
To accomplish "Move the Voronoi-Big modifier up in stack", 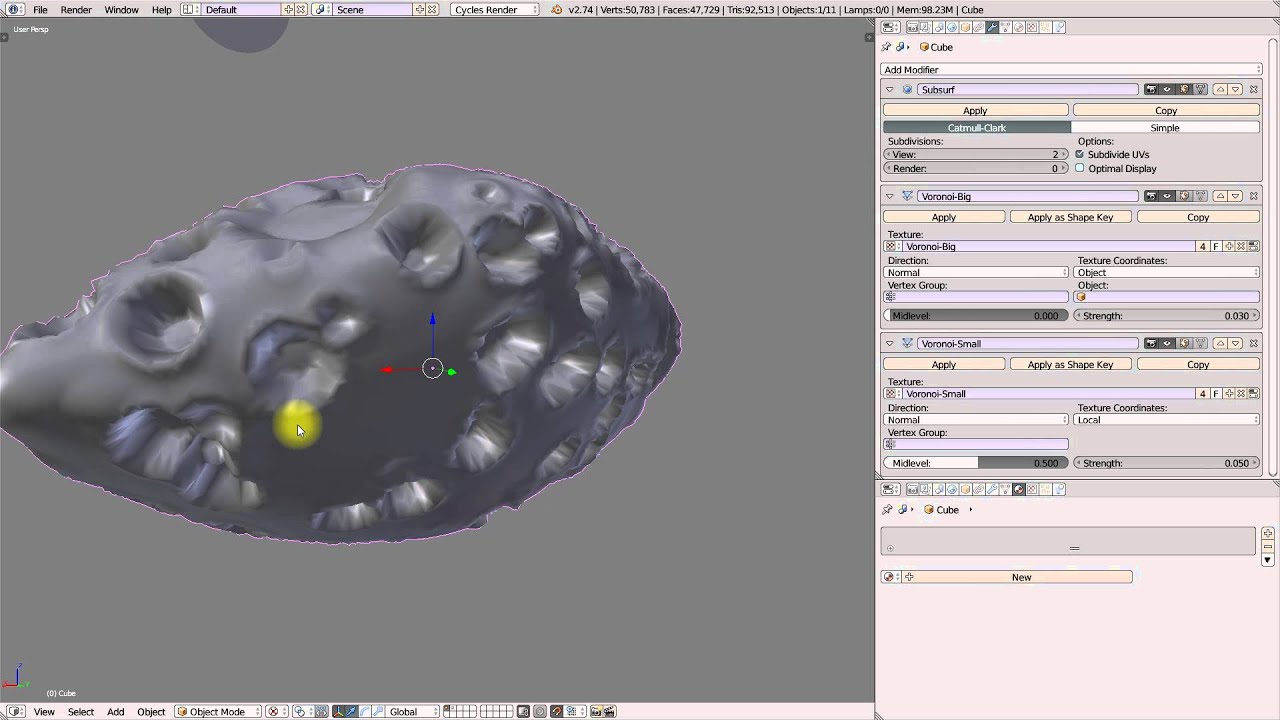I will pyautogui.click(x=1220, y=196).
